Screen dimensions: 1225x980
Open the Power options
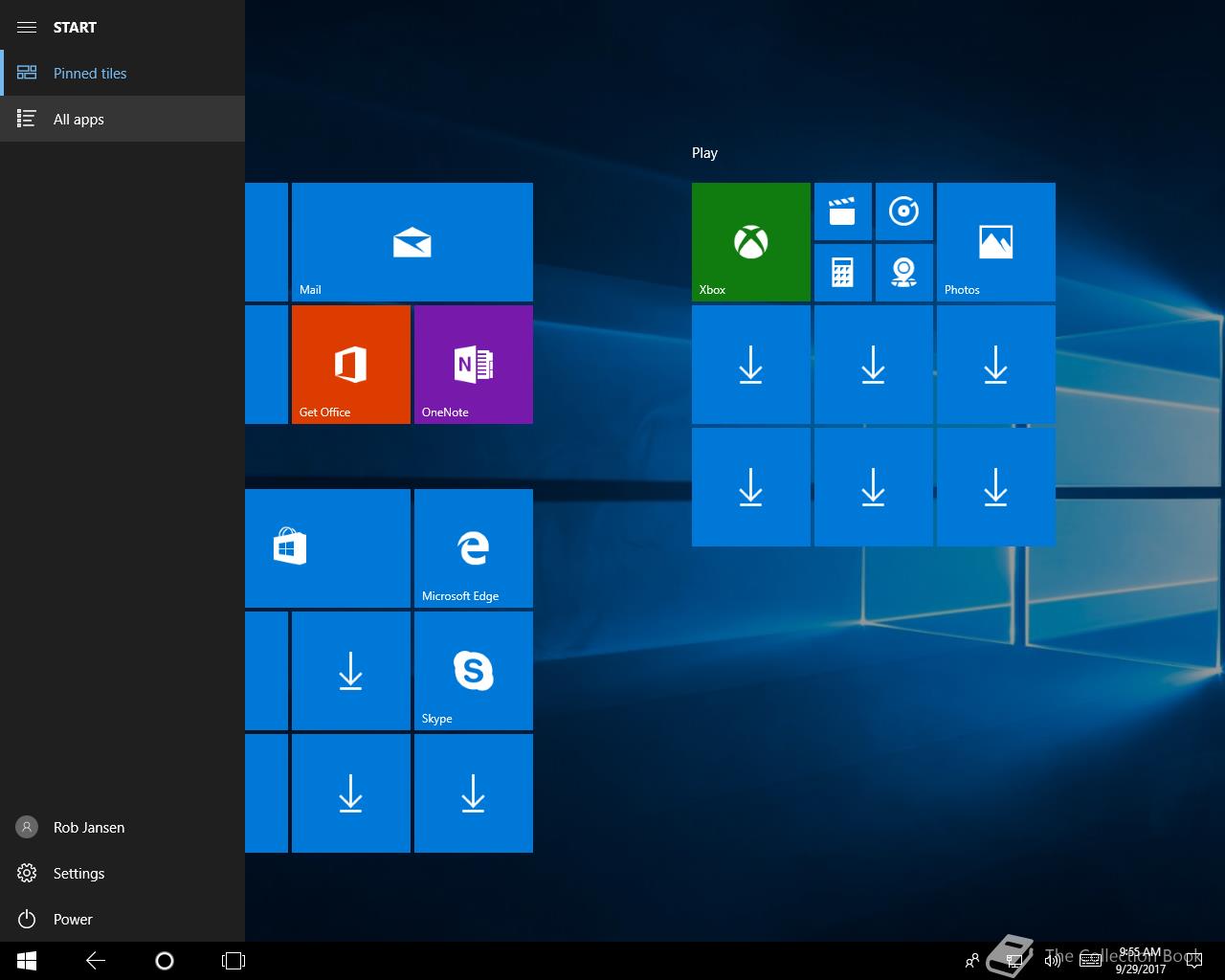122,919
